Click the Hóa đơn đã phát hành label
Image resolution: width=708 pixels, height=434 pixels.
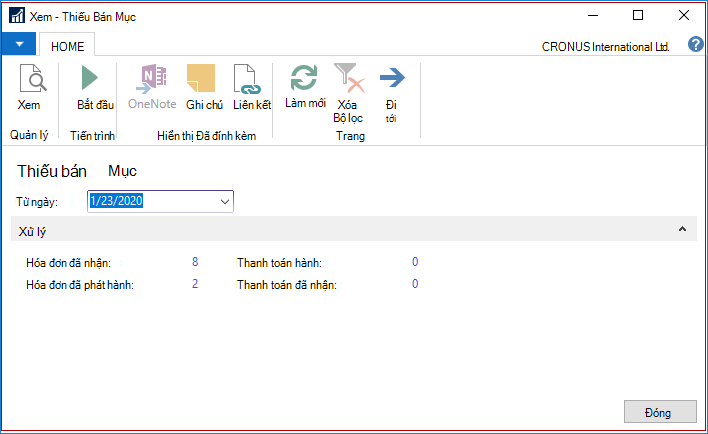[80, 285]
